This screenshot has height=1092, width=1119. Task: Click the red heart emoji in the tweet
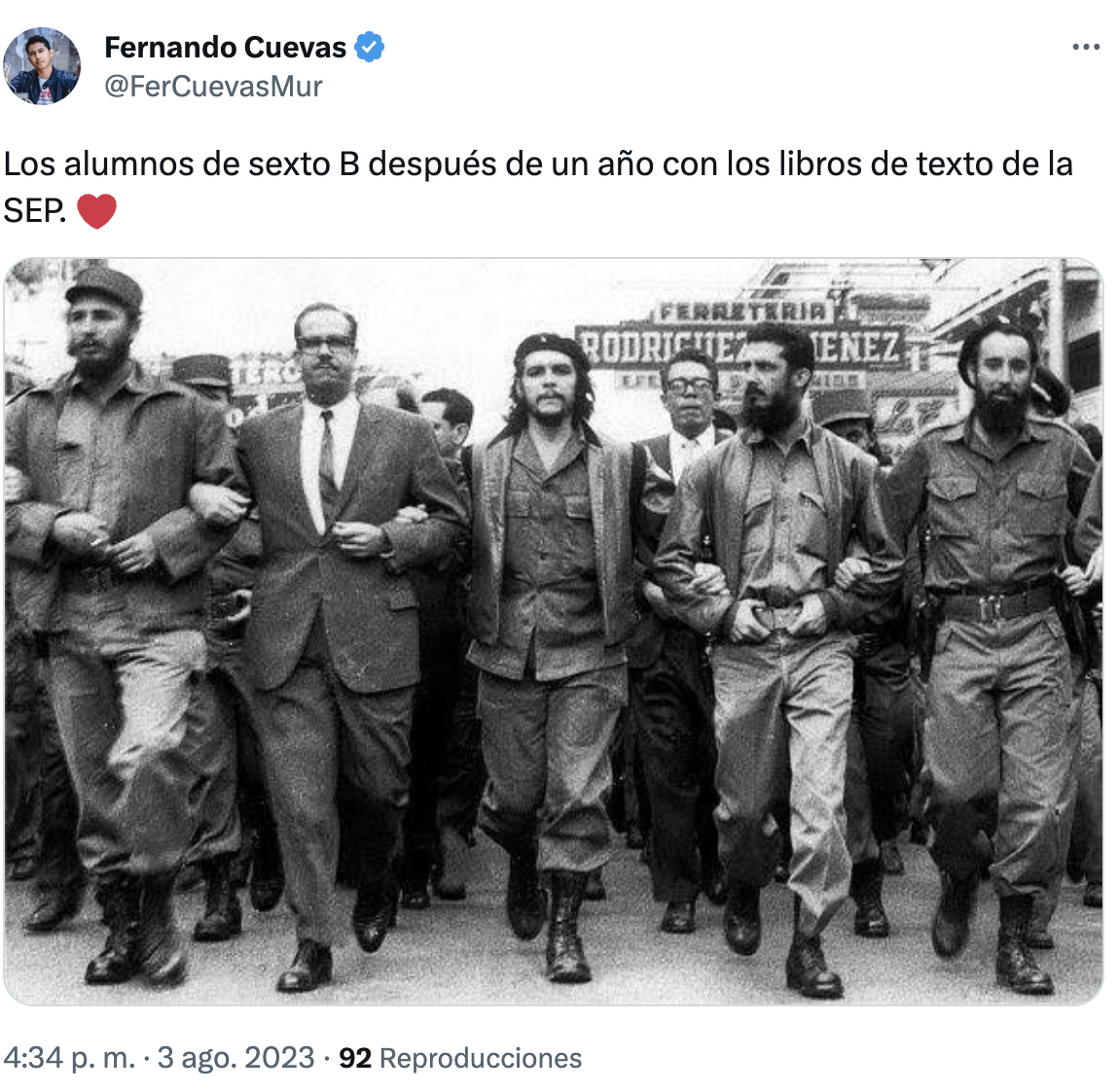(96, 211)
